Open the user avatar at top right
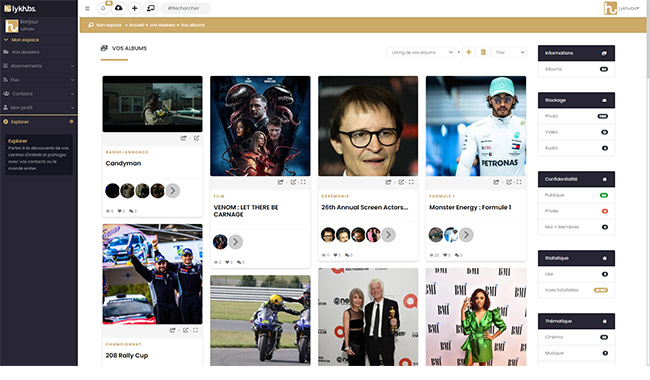This screenshot has height=380, width=650. click(x=610, y=8)
